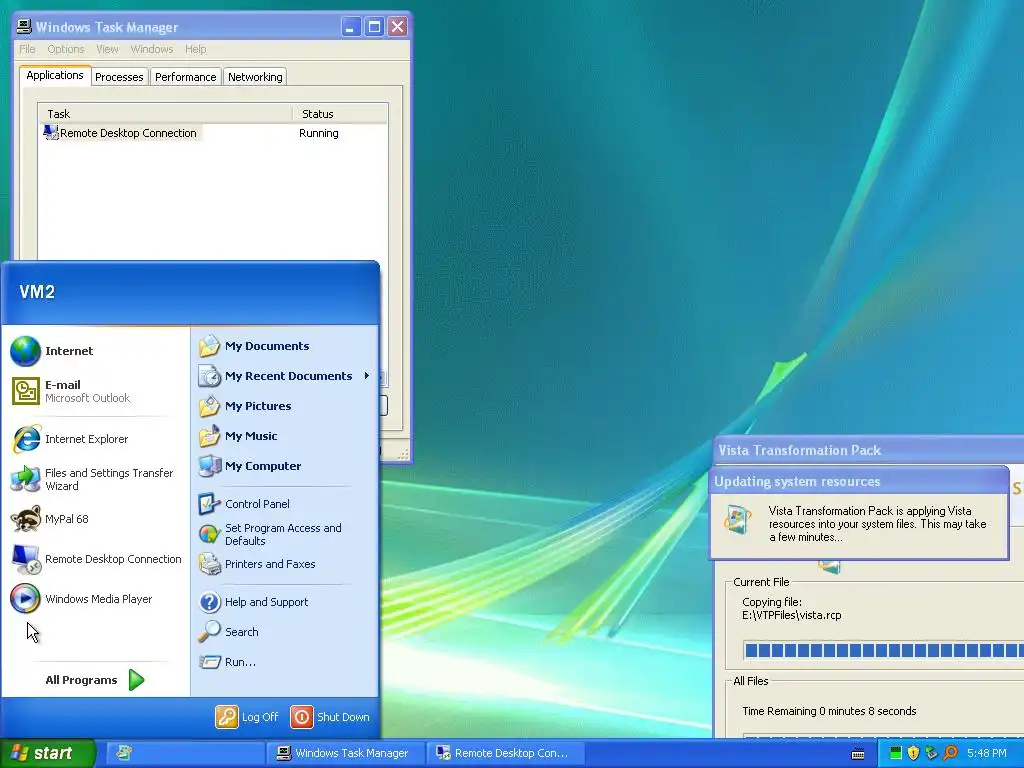This screenshot has width=1024, height=768.
Task: Open the Run... dialog
Action: 227,662
